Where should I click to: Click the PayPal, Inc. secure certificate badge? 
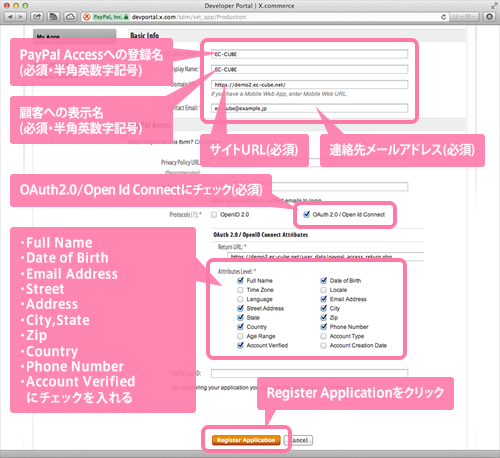(111, 17)
